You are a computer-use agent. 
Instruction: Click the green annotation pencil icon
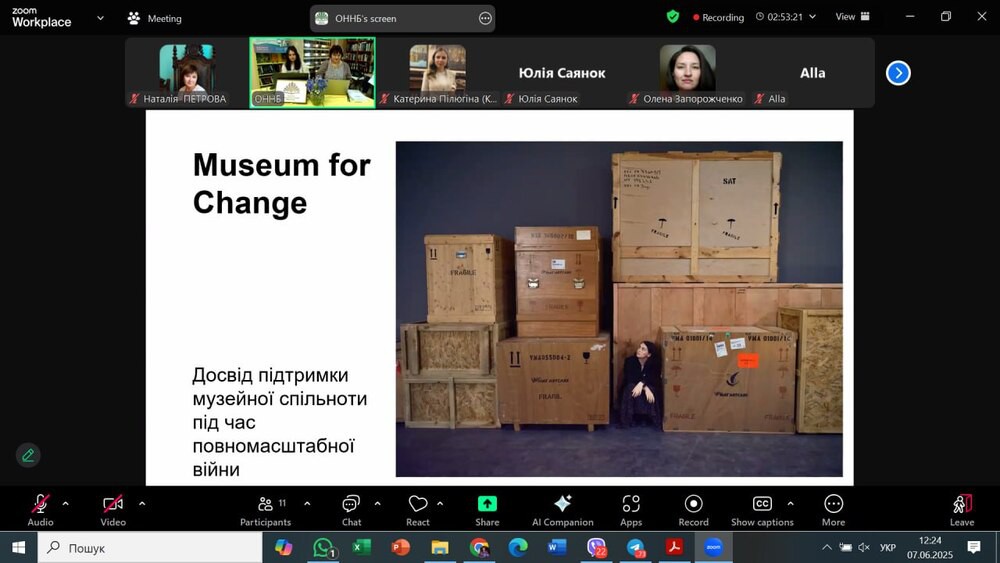click(28, 455)
